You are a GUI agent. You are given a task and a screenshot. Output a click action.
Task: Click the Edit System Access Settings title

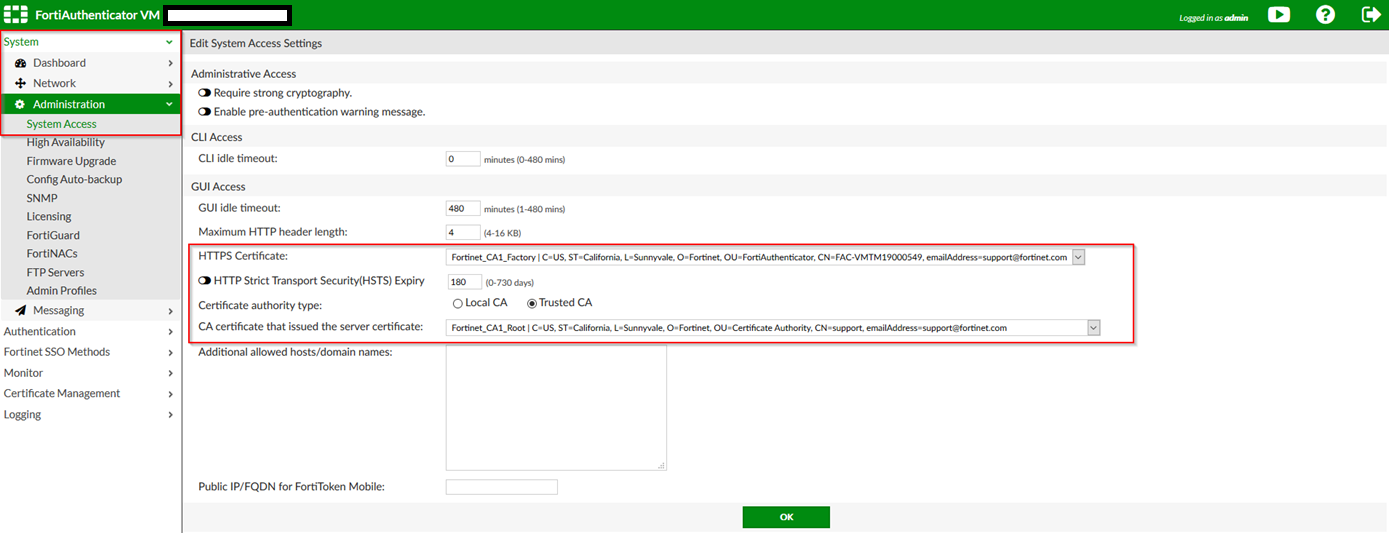[x=256, y=44]
